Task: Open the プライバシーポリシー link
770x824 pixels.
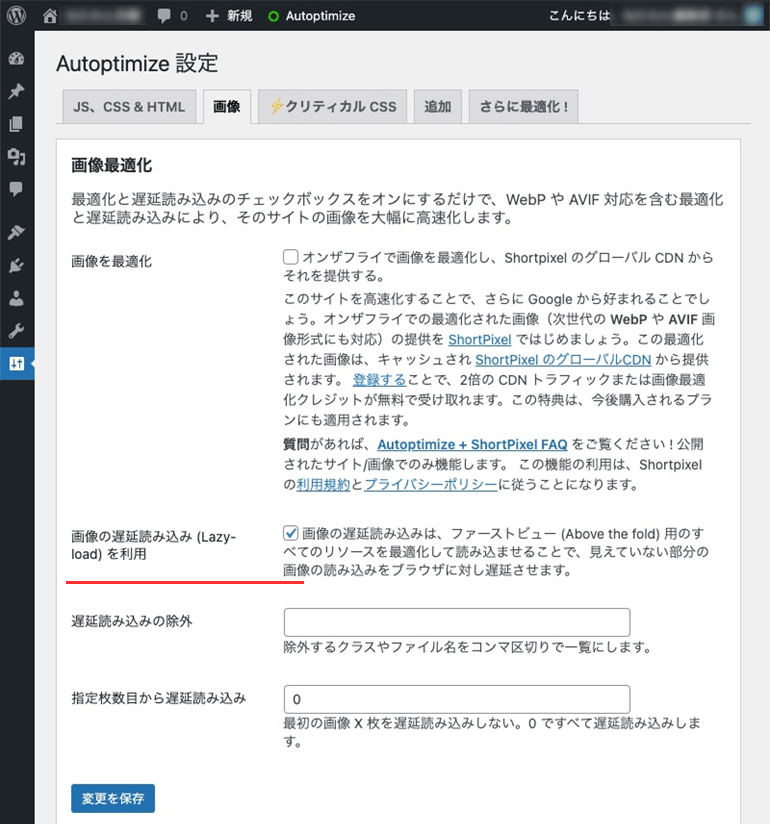Action: tap(430, 485)
